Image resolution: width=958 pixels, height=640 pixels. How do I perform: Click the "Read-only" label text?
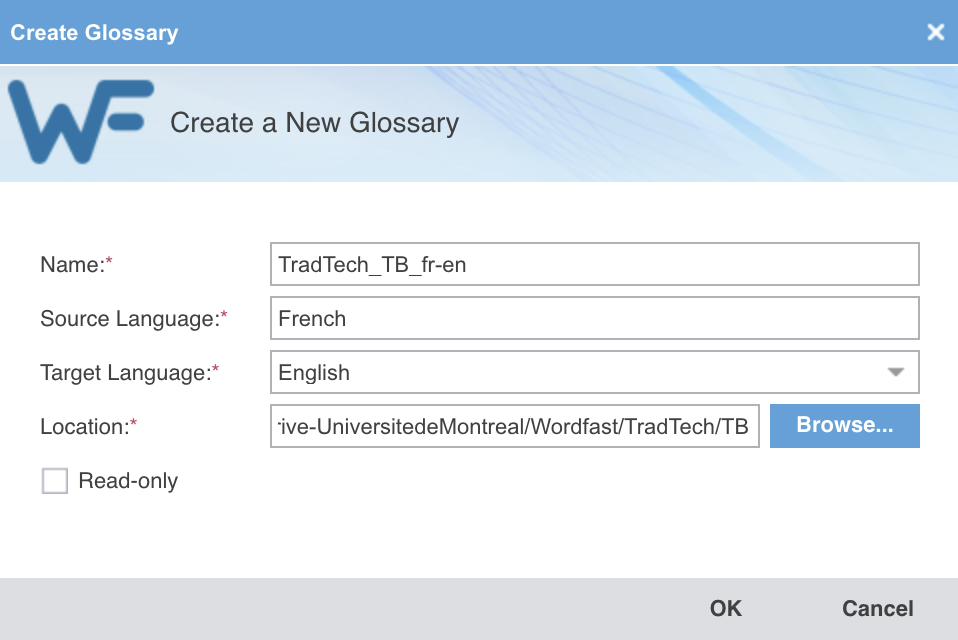click(x=128, y=481)
